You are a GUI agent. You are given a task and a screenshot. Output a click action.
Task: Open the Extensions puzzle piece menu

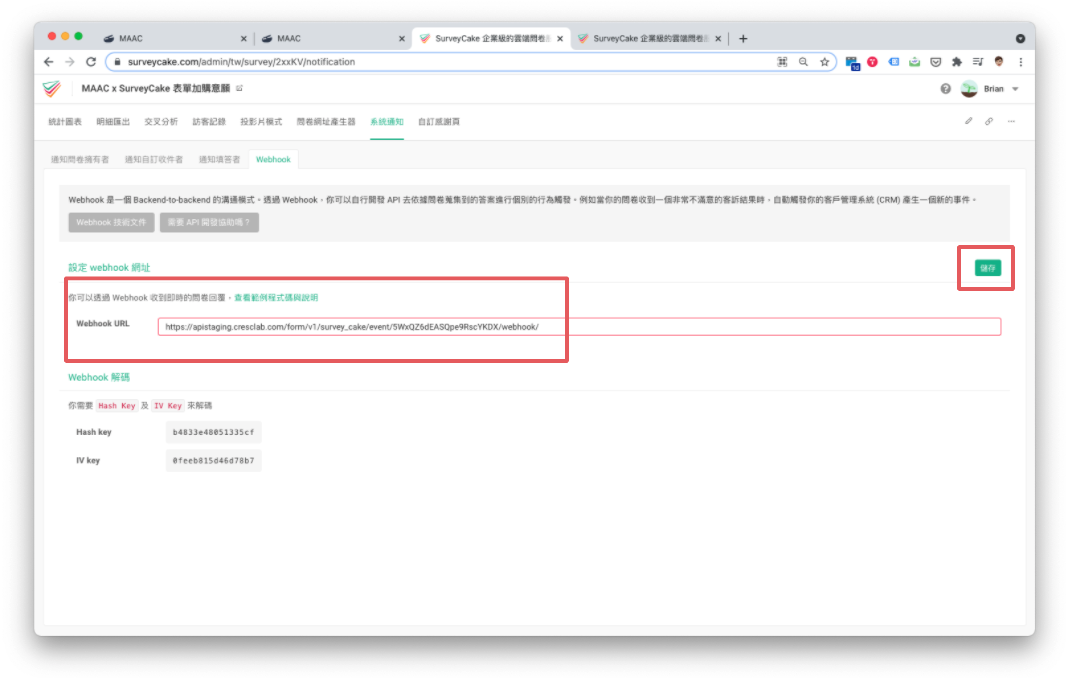point(957,62)
